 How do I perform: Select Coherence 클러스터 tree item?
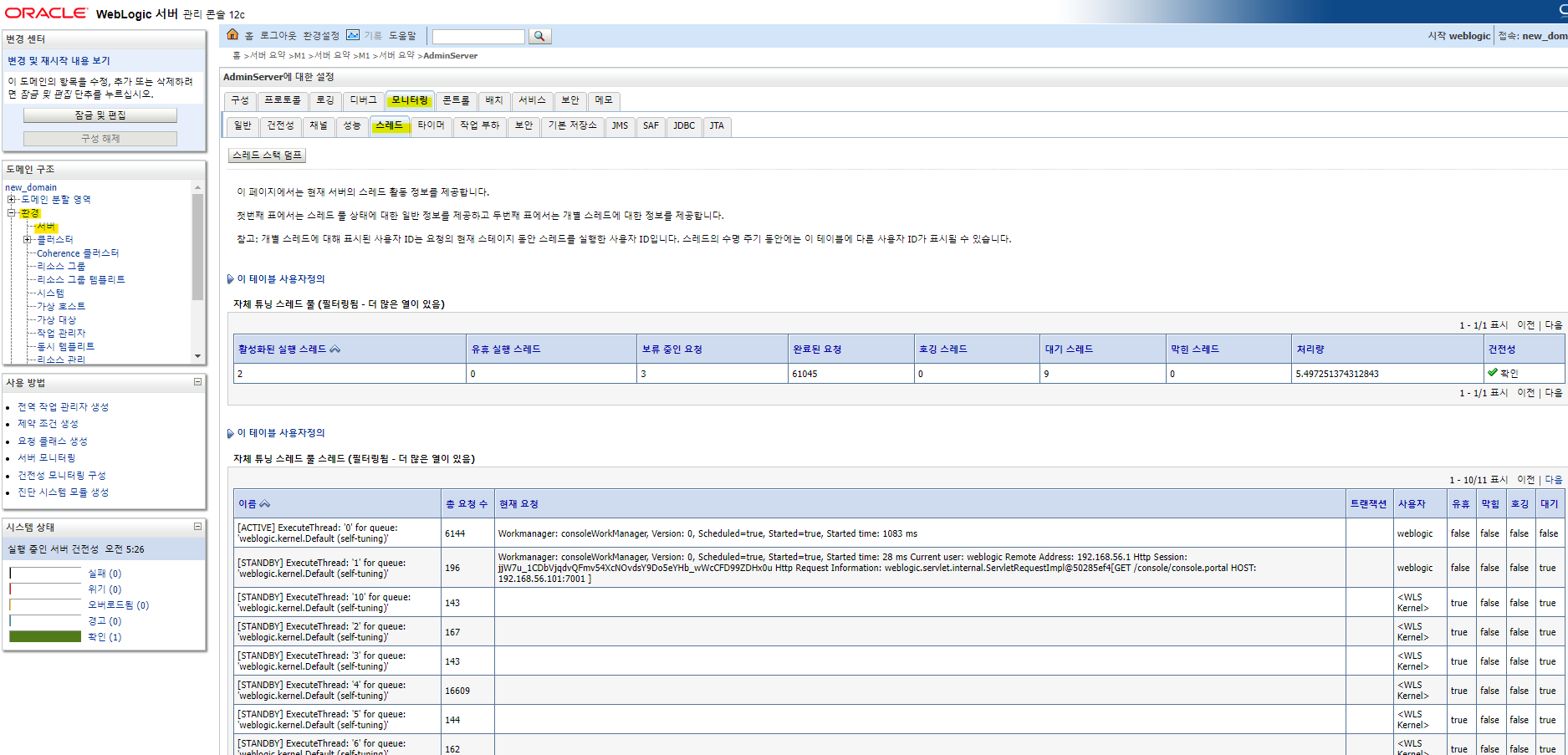pyautogui.click(x=78, y=253)
